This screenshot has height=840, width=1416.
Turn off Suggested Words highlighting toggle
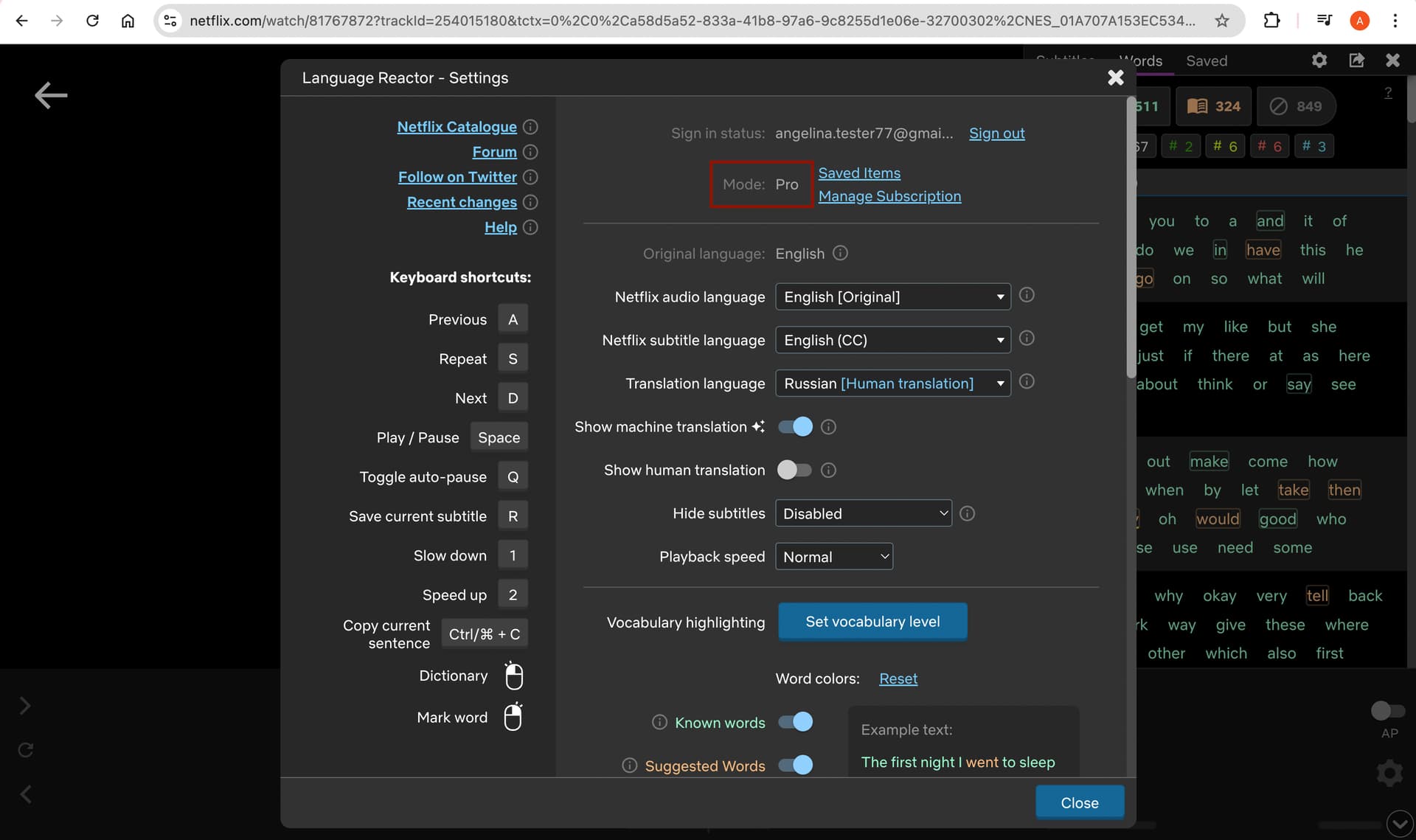pyautogui.click(x=795, y=766)
